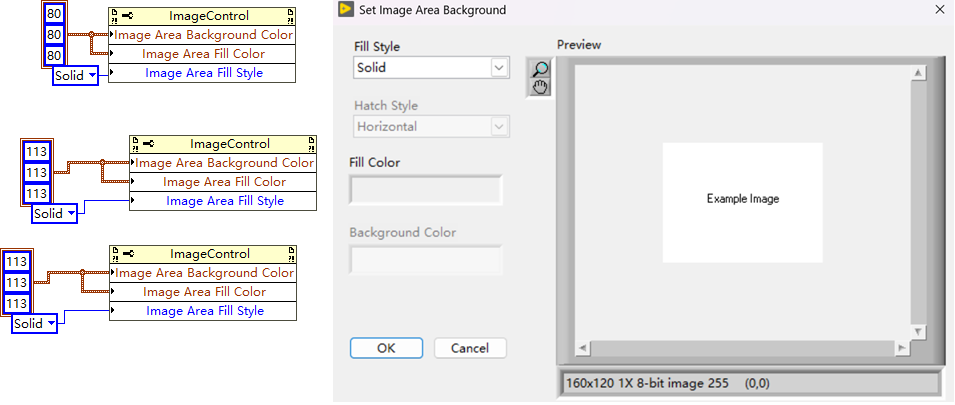Select the Zoom magnifier tool beside the preview
Screen dimensions: 955x405
coord(540,69)
